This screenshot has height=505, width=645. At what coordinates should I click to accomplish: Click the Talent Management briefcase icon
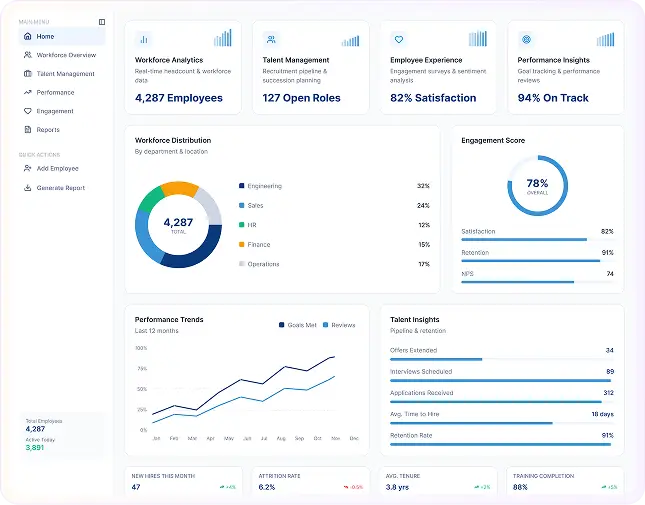[28, 74]
